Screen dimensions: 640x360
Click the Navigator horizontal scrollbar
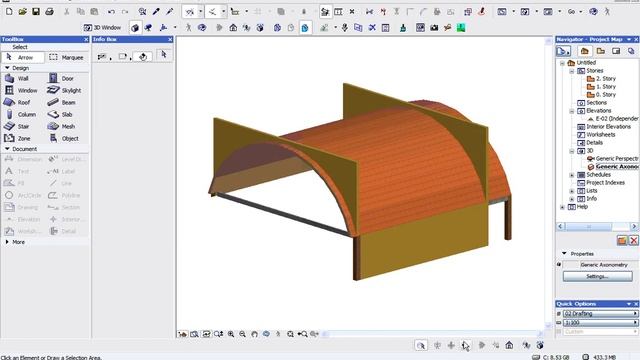(597, 226)
